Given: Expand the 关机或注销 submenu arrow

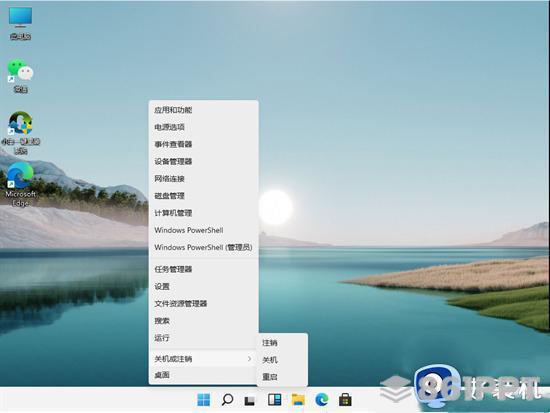Looking at the screenshot, I should (x=249, y=359).
